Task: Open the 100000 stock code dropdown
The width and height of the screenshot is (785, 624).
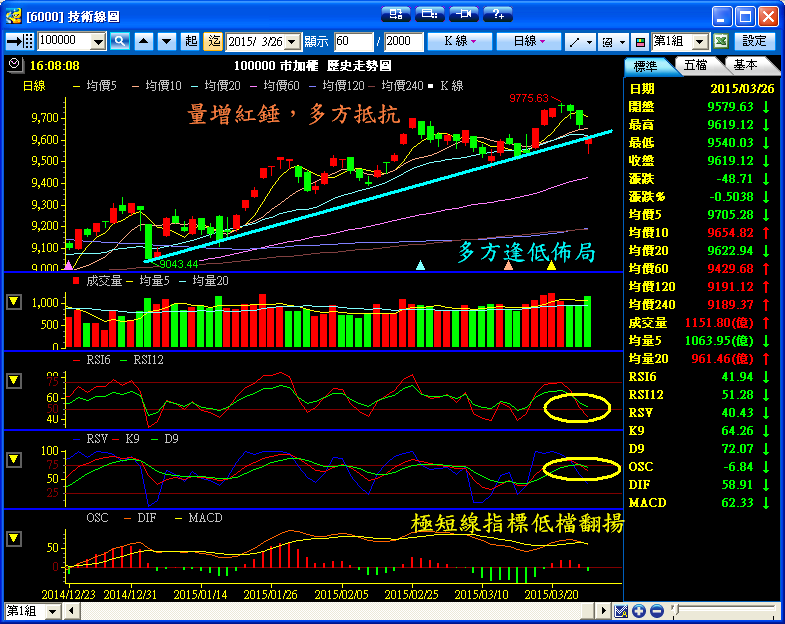Action: click(x=98, y=41)
